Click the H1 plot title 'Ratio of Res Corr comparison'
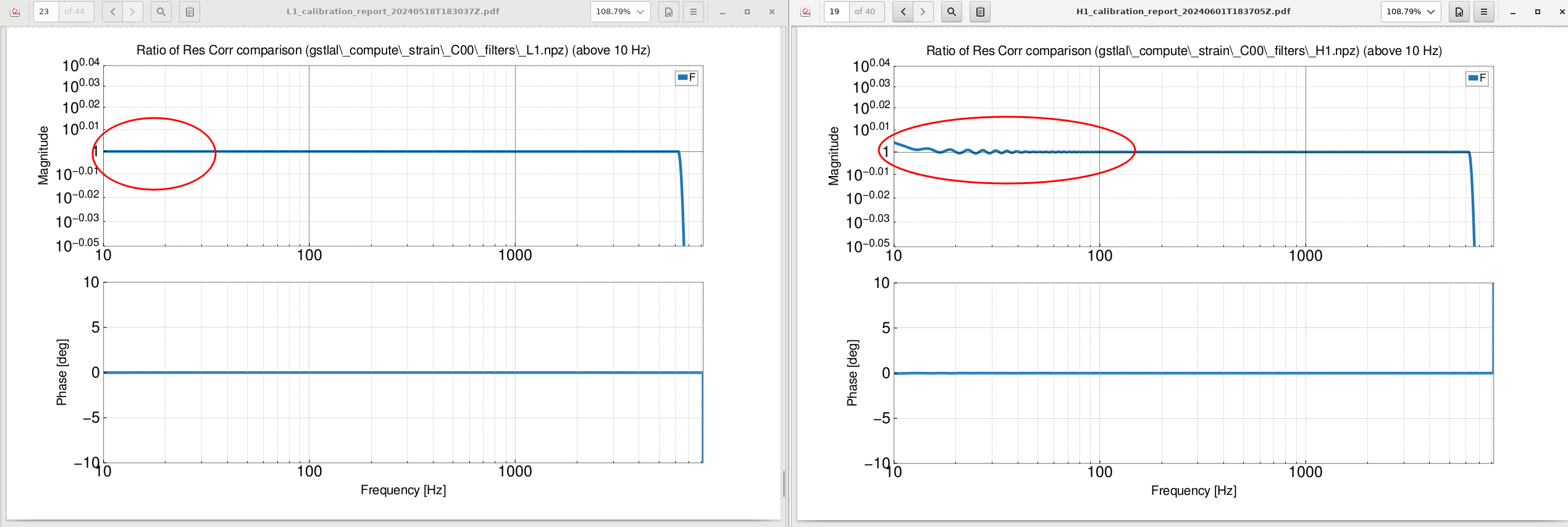This screenshot has height=527, width=1568. (1184, 51)
